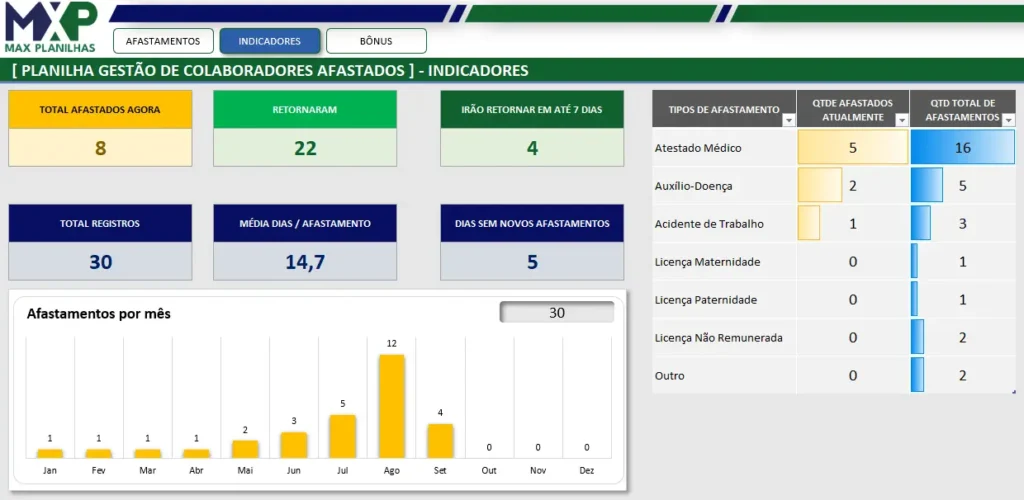Switch to the Indicadores tab

point(270,41)
